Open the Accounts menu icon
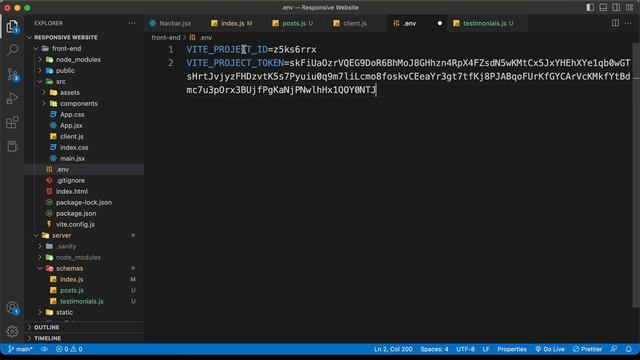Screen dimensions: 640x360 12,307
